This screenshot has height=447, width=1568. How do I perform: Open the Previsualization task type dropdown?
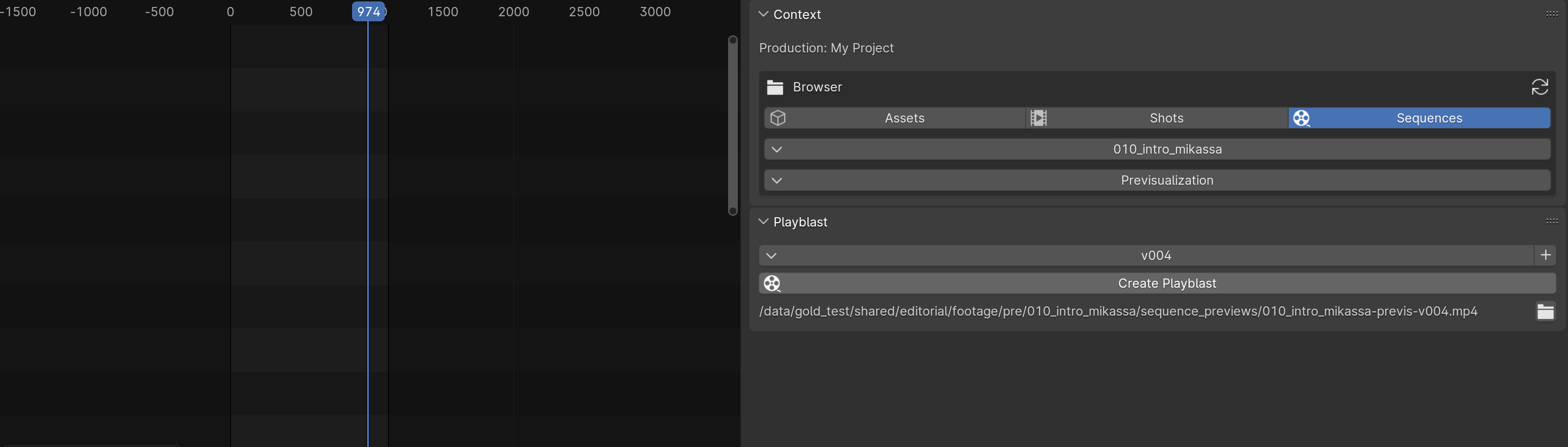(x=1157, y=180)
